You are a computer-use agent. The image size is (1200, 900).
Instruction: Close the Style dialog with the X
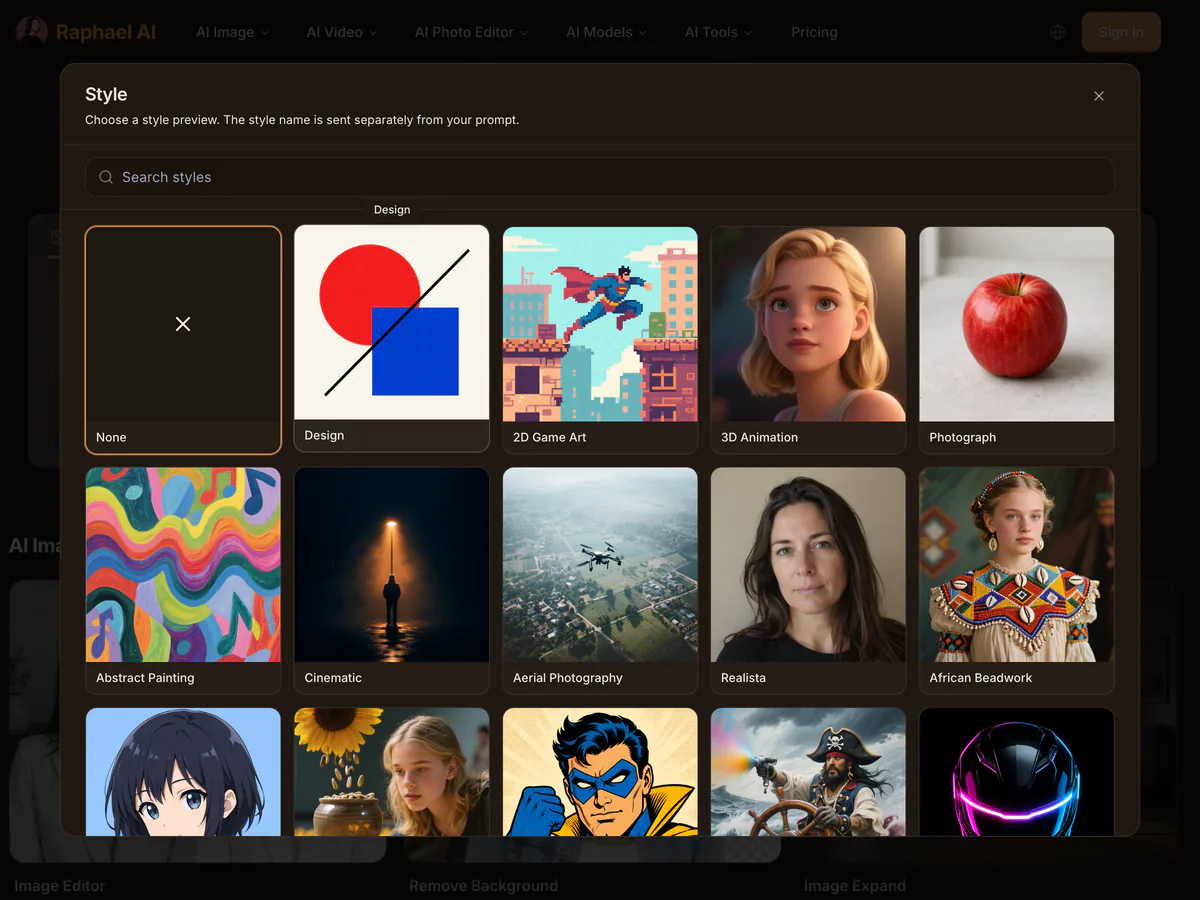1099,96
